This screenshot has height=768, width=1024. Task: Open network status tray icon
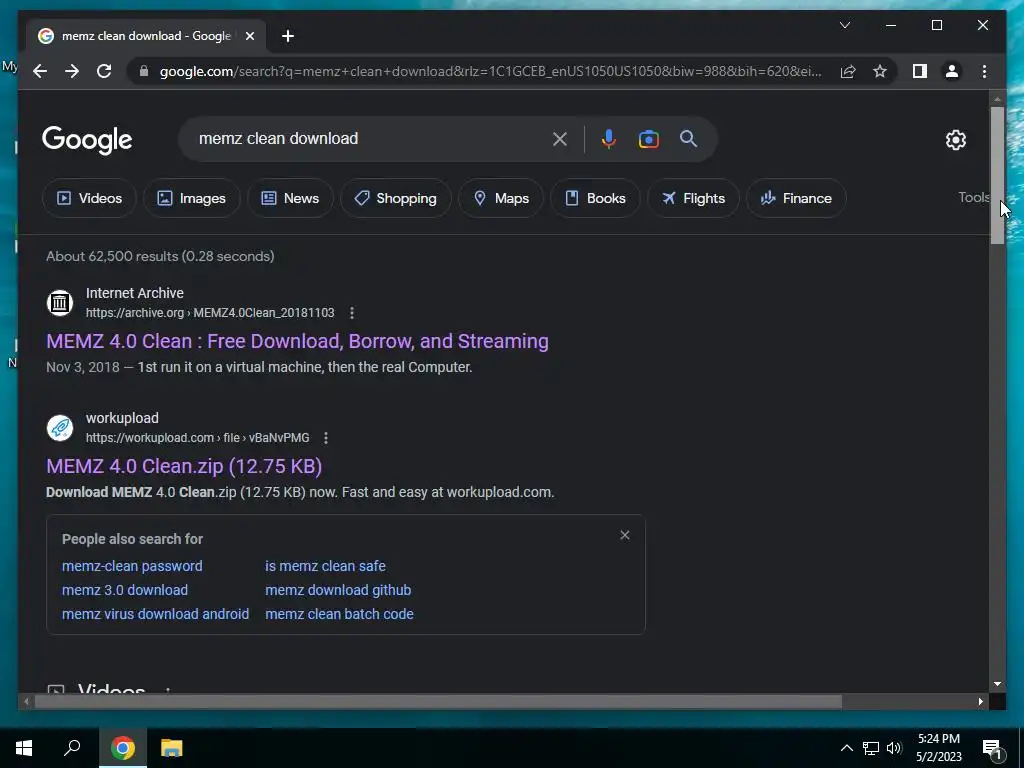pyautogui.click(x=871, y=748)
